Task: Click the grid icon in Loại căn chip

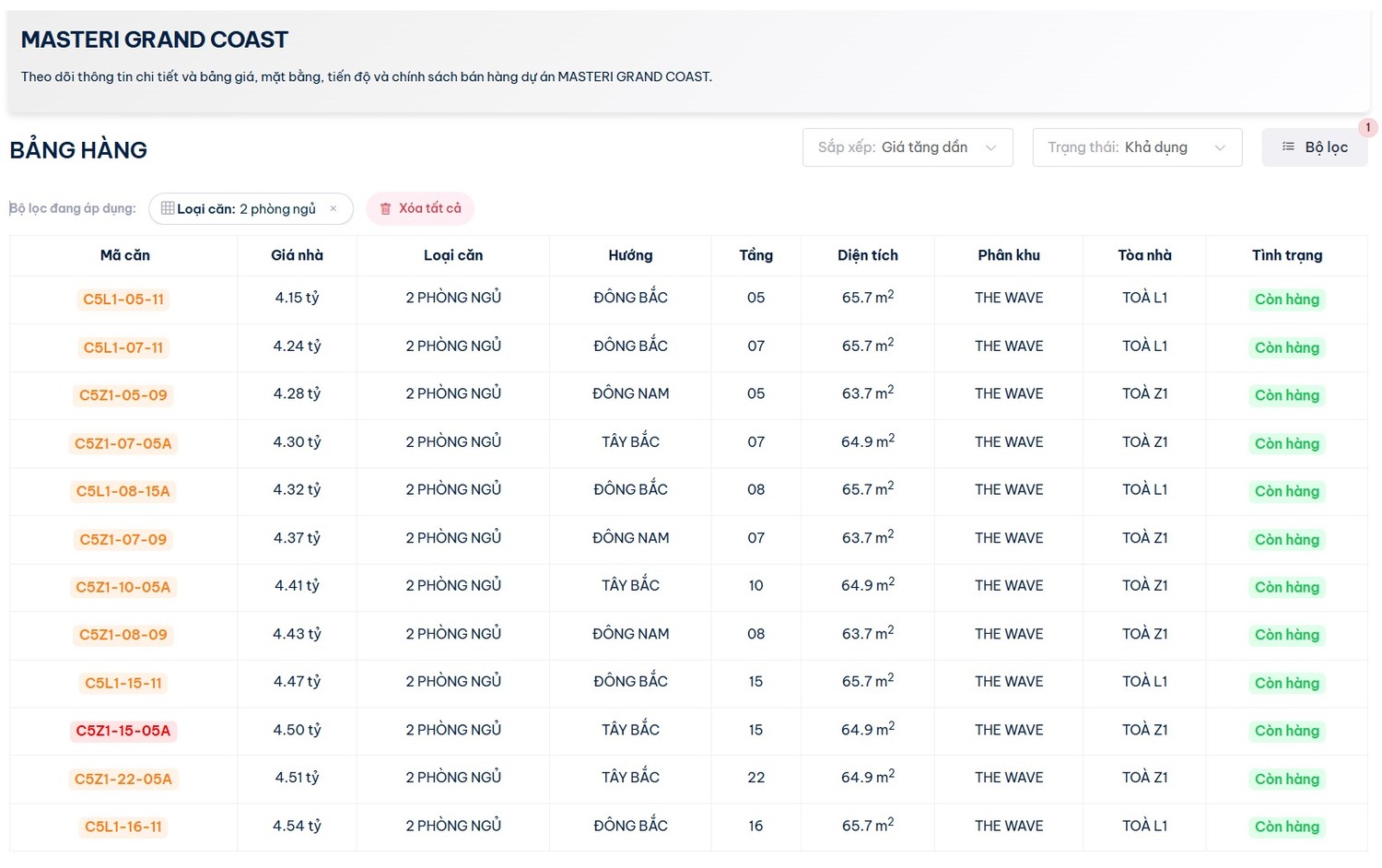Action: click(168, 208)
